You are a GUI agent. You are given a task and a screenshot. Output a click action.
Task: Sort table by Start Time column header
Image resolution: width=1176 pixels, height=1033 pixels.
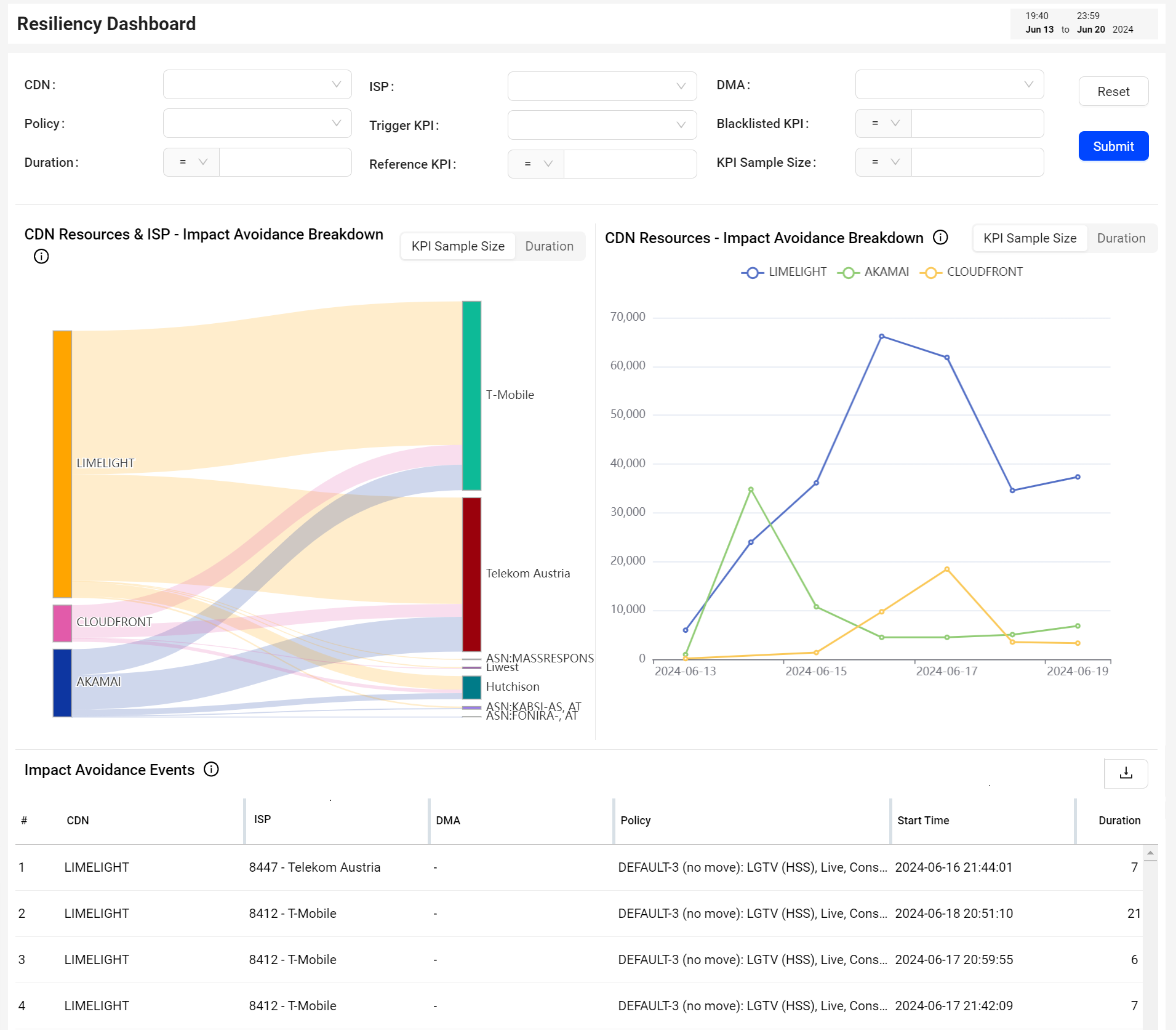coord(922,821)
